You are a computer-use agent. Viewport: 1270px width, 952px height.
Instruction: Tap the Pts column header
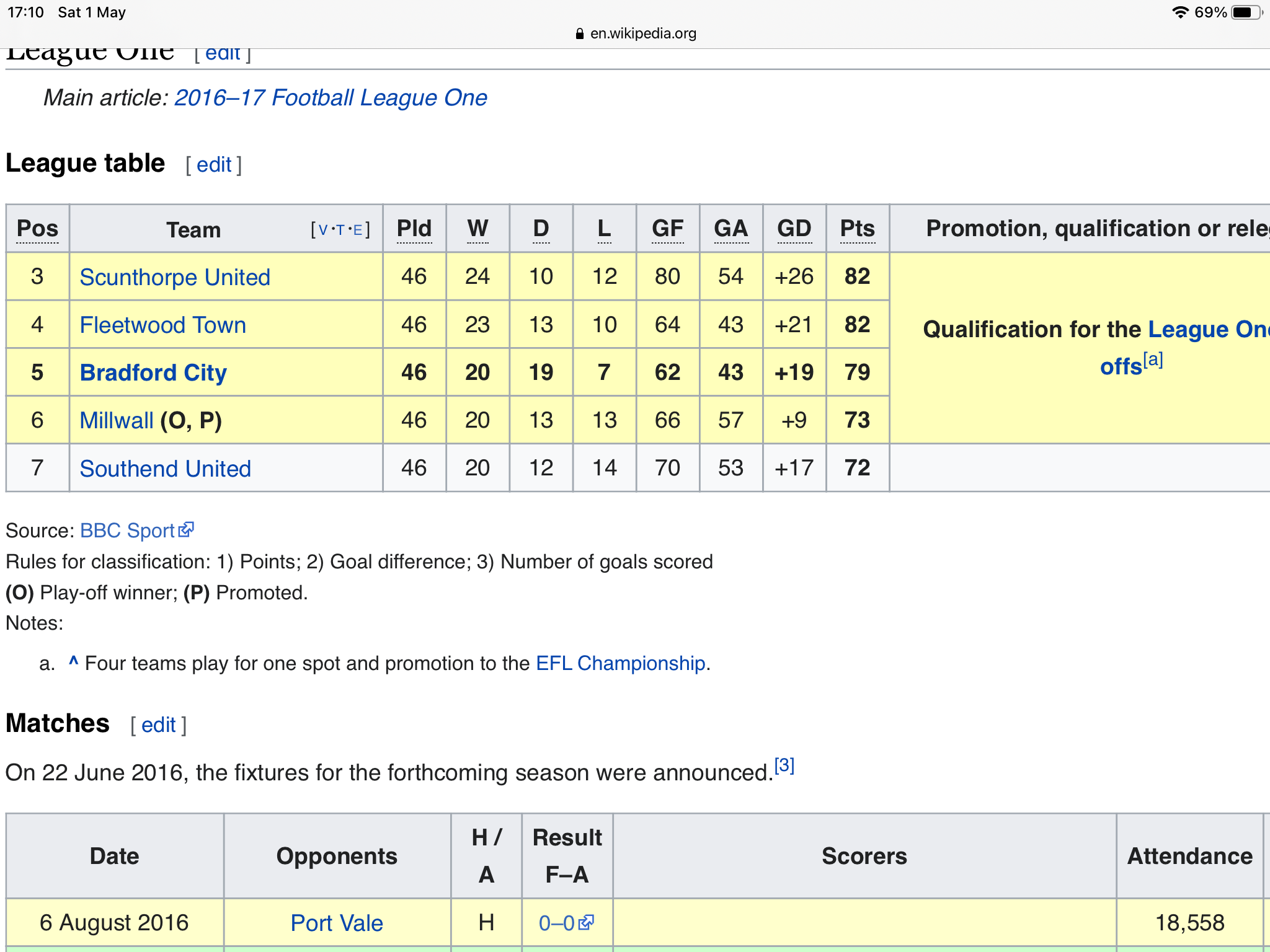[x=858, y=229]
